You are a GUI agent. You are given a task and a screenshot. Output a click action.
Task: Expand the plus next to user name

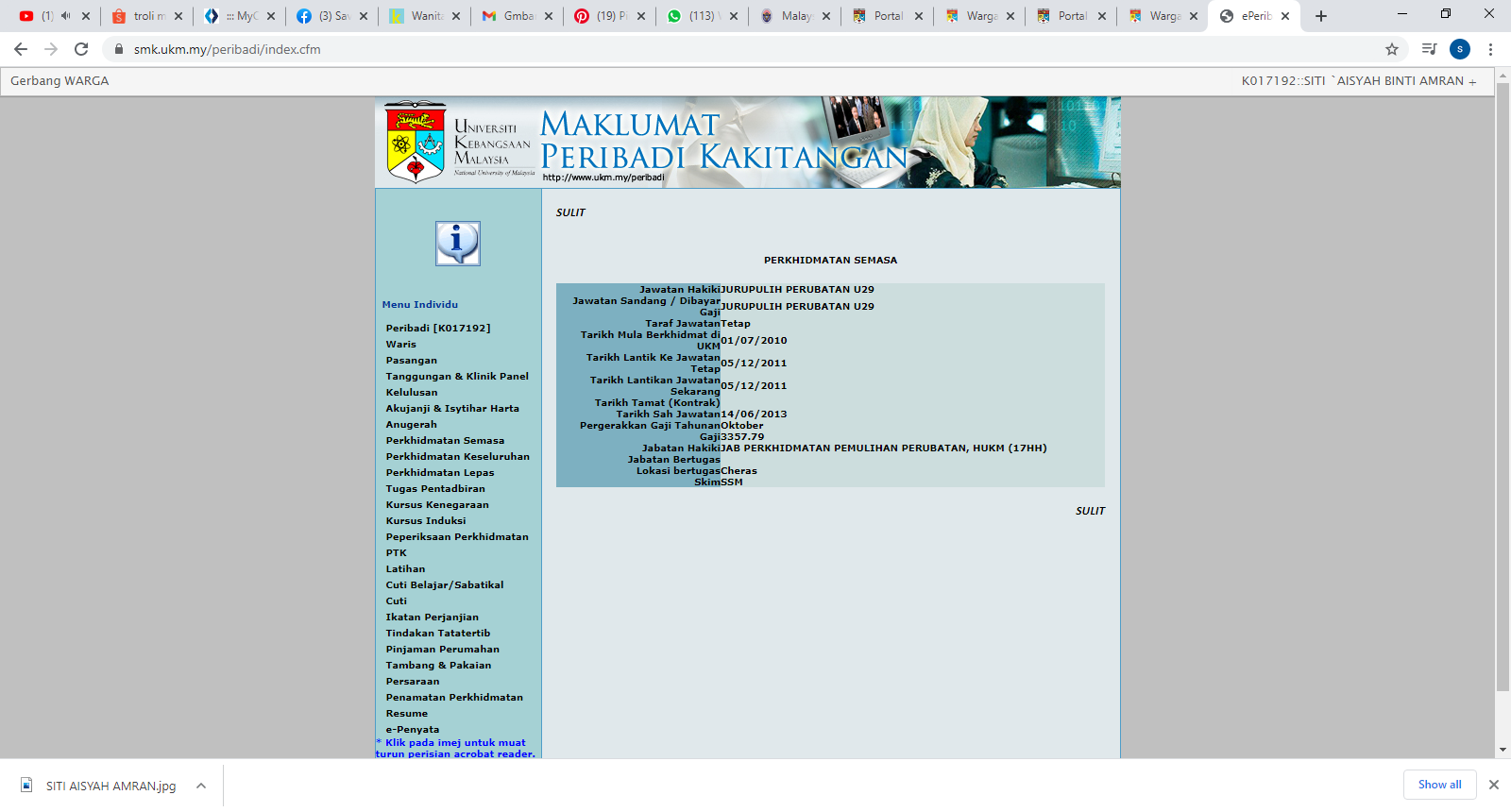pos(1472,82)
